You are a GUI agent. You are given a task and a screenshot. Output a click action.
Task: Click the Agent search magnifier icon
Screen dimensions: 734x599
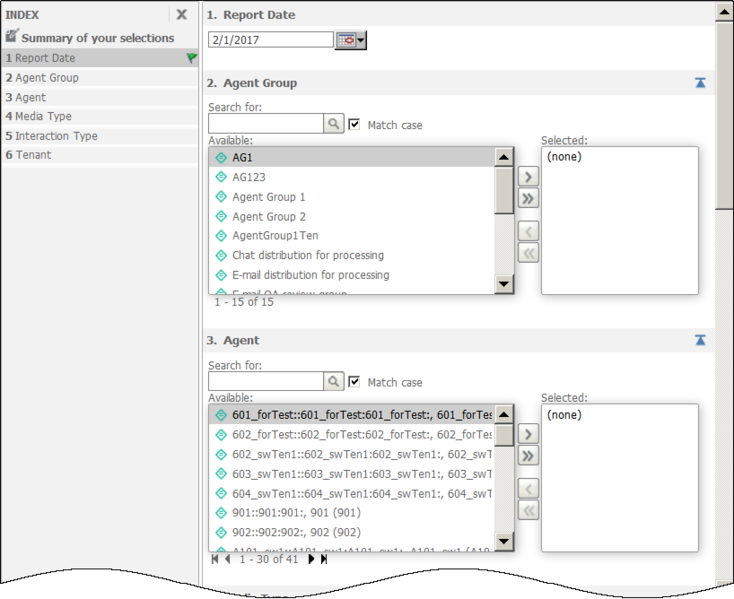pos(333,381)
